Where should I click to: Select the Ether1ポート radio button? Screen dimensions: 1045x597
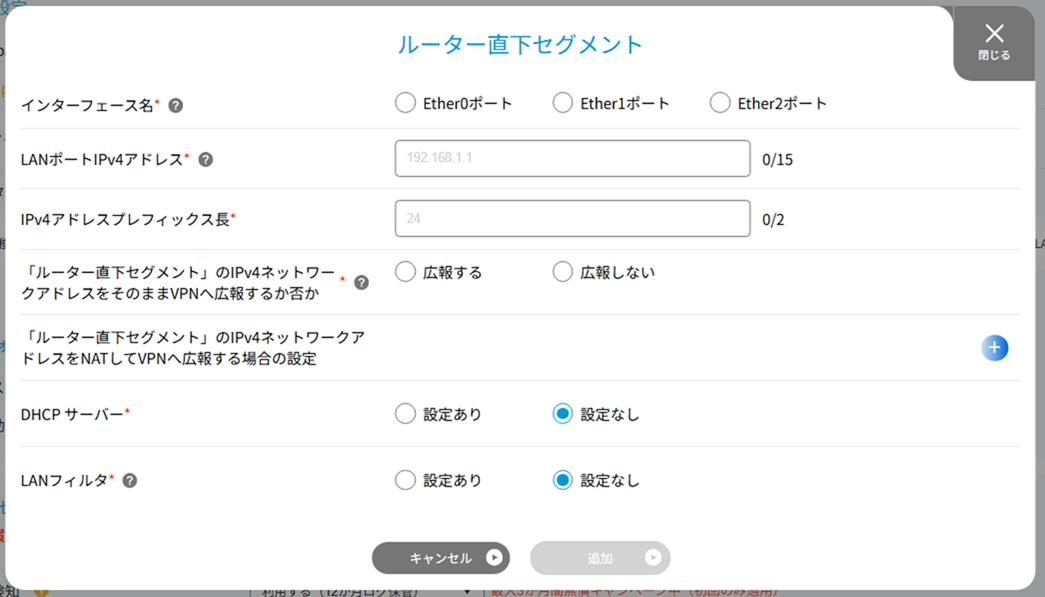pos(563,103)
